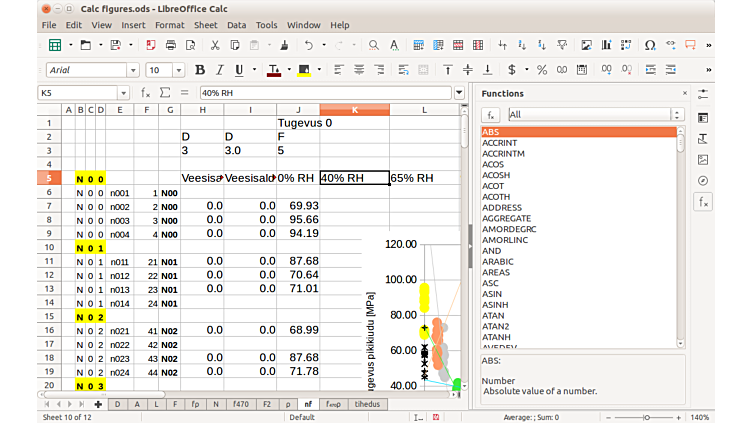Open the Function Wizard icon in formula bar

pyautogui.click(x=146, y=93)
